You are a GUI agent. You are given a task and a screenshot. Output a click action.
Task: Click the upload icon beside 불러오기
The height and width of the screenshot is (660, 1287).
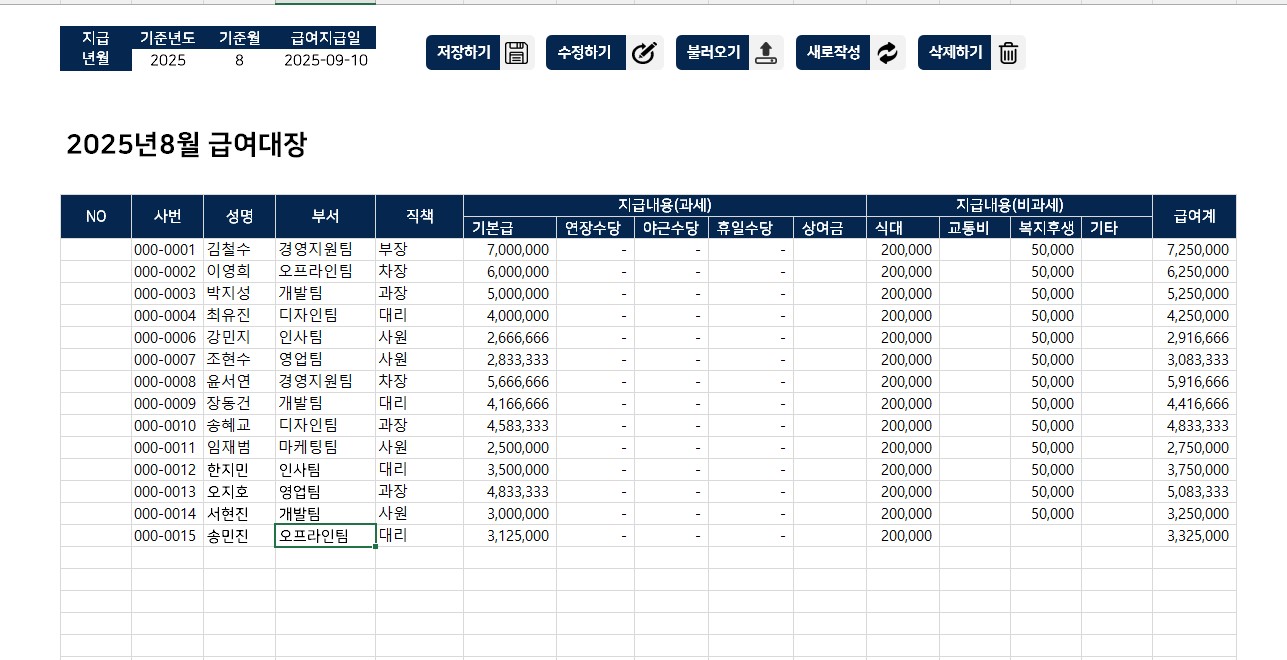click(x=766, y=53)
